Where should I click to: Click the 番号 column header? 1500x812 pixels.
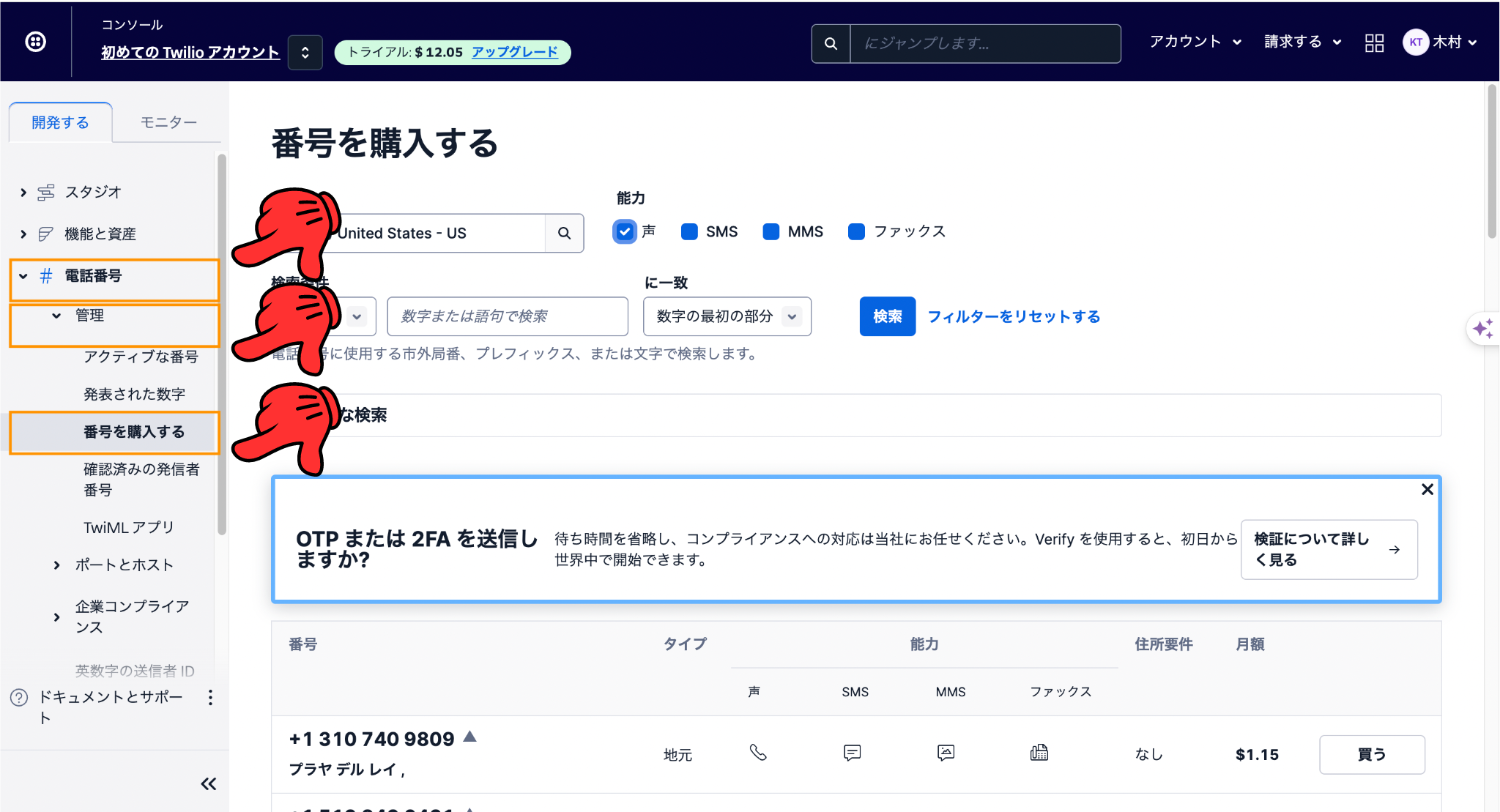pos(303,644)
